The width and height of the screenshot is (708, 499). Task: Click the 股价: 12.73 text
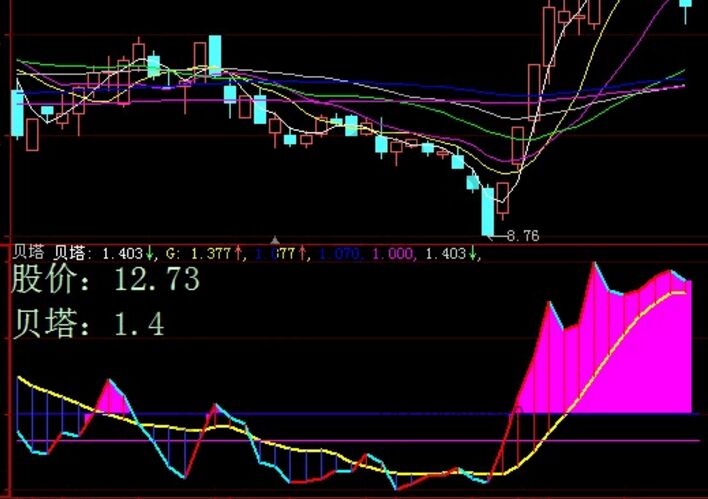click(x=105, y=280)
